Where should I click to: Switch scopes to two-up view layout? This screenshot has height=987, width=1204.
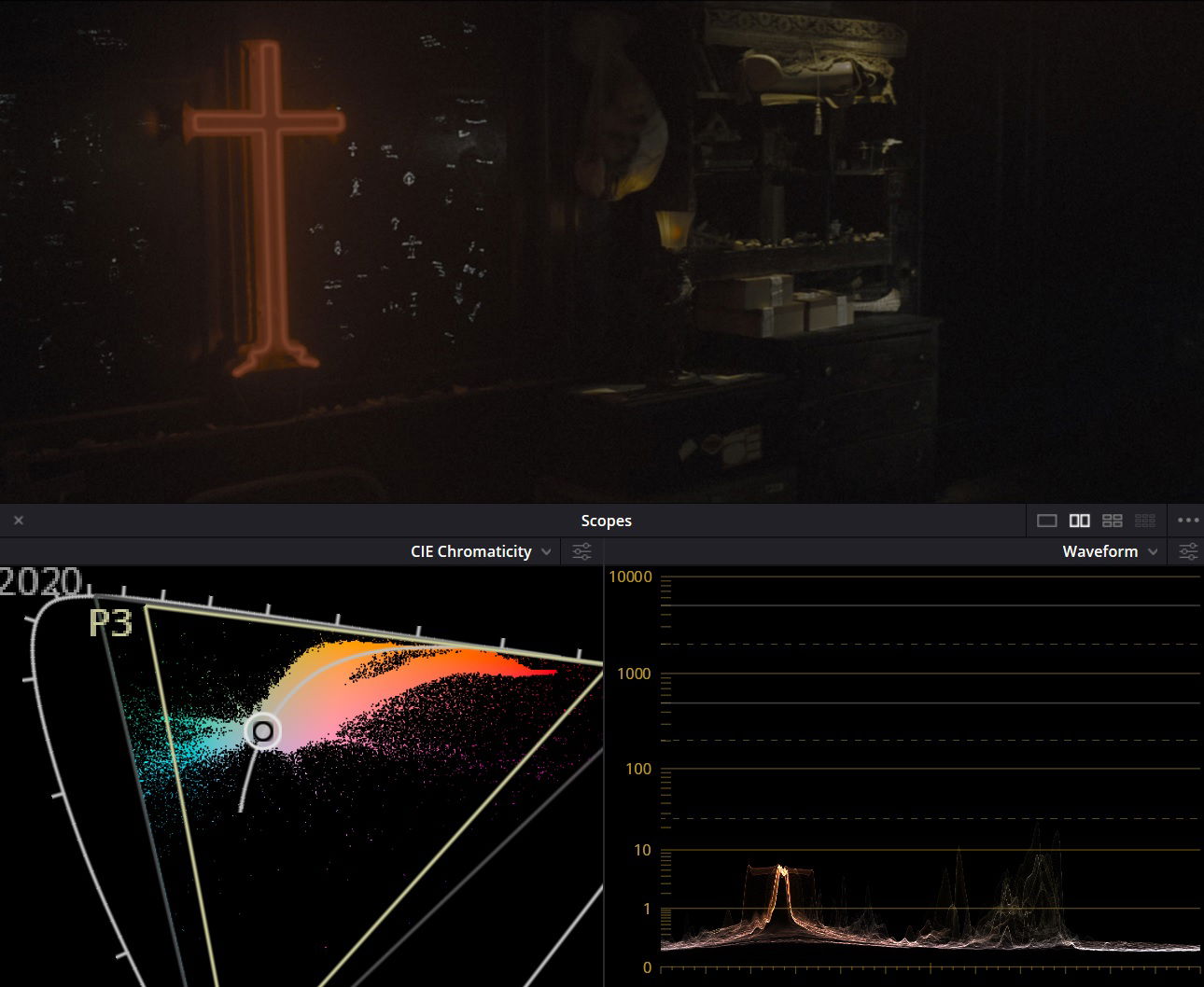(x=1080, y=521)
